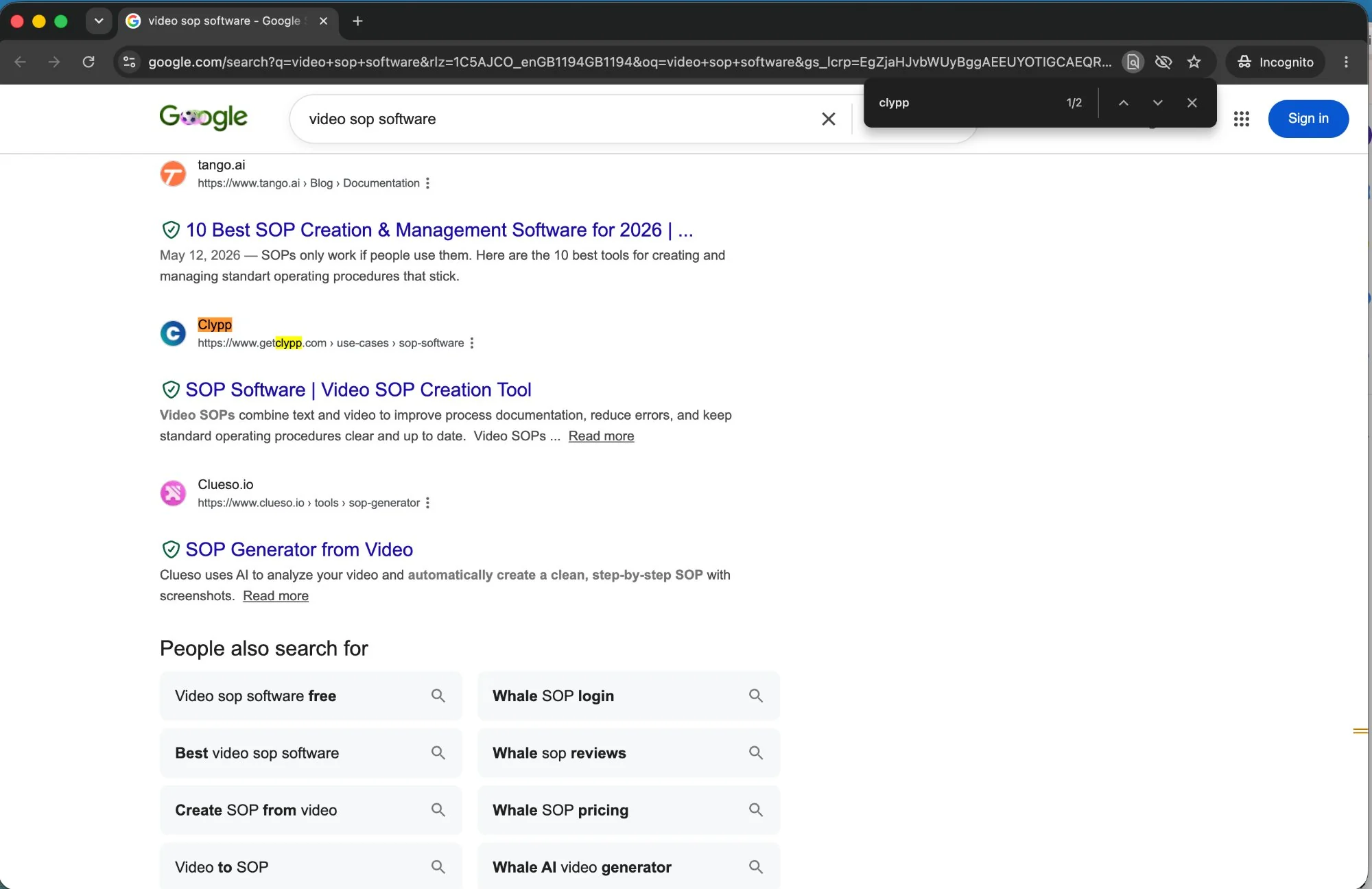This screenshot has width=1372, height=889.
Task: Open more options for the Clypp result
Action: 472,343
